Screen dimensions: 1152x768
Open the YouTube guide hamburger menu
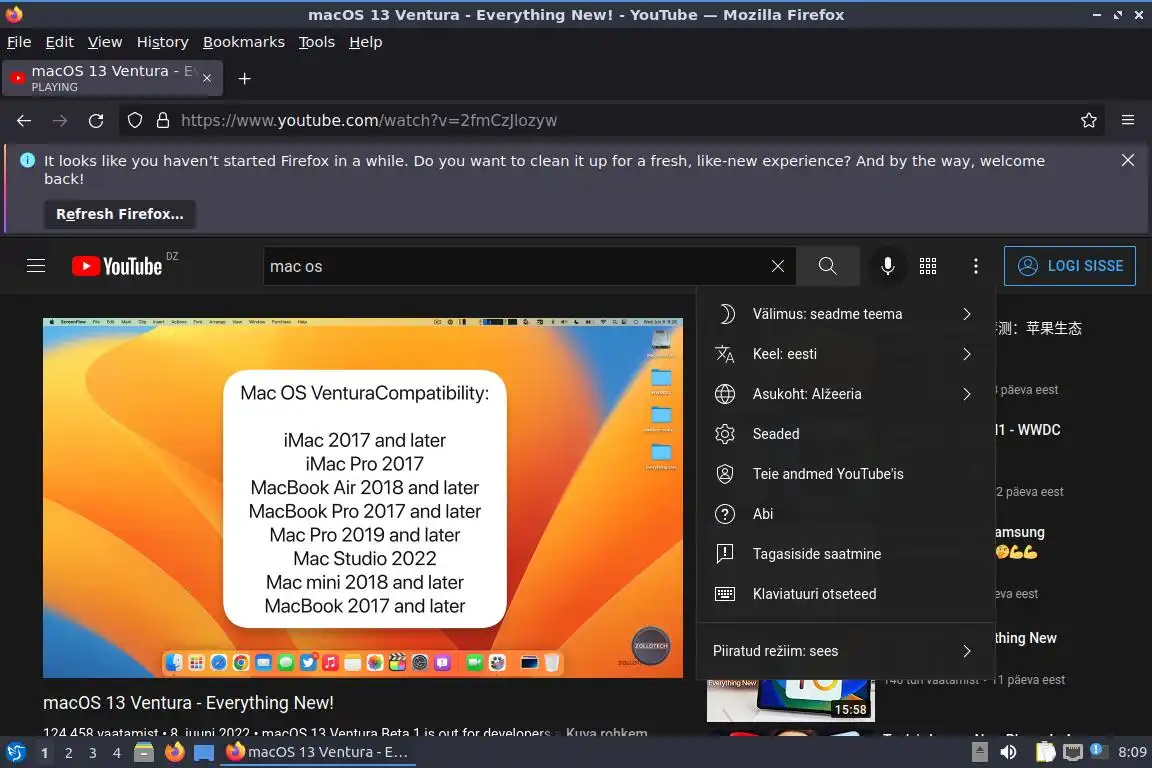pos(36,266)
